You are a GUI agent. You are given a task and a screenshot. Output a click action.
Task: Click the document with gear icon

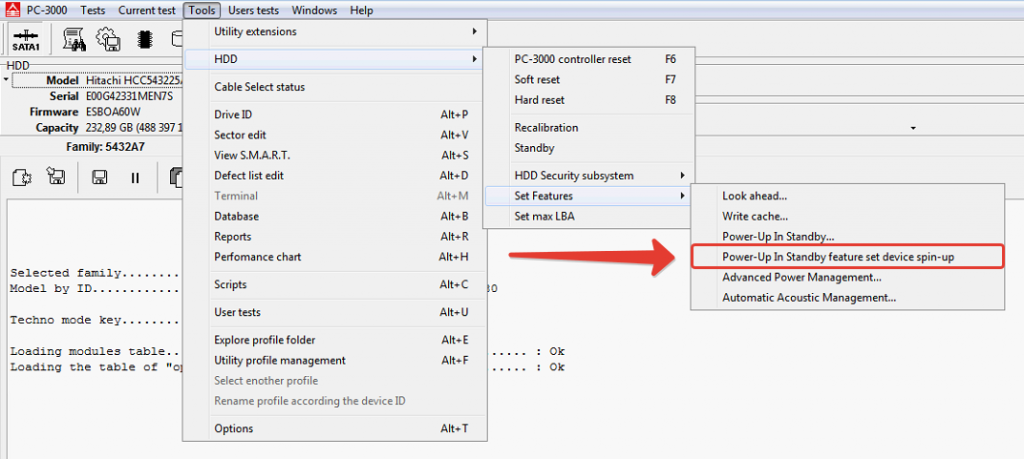pos(21,177)
